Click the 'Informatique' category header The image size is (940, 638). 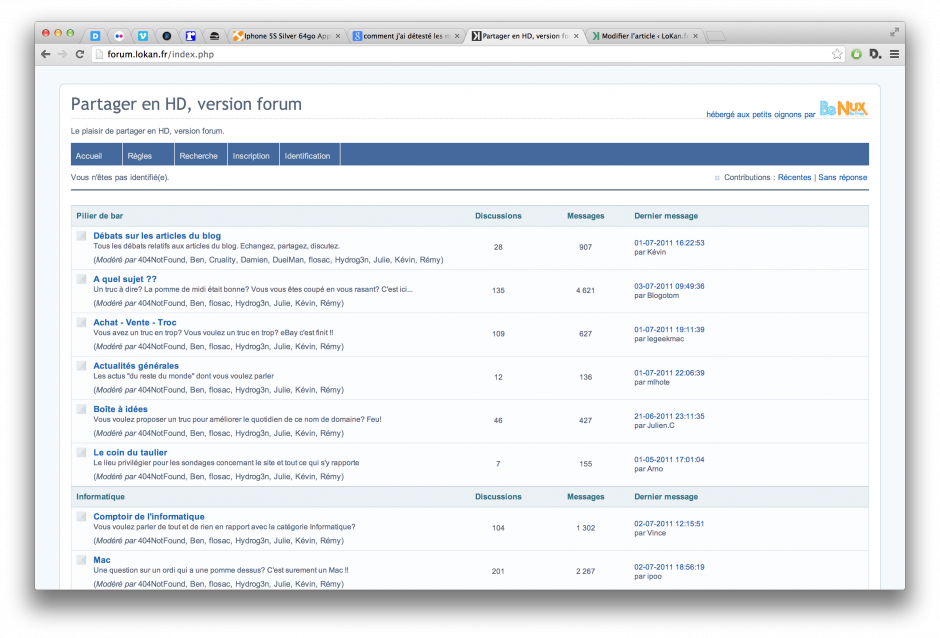pyautogui.click(x=100, y=497)
